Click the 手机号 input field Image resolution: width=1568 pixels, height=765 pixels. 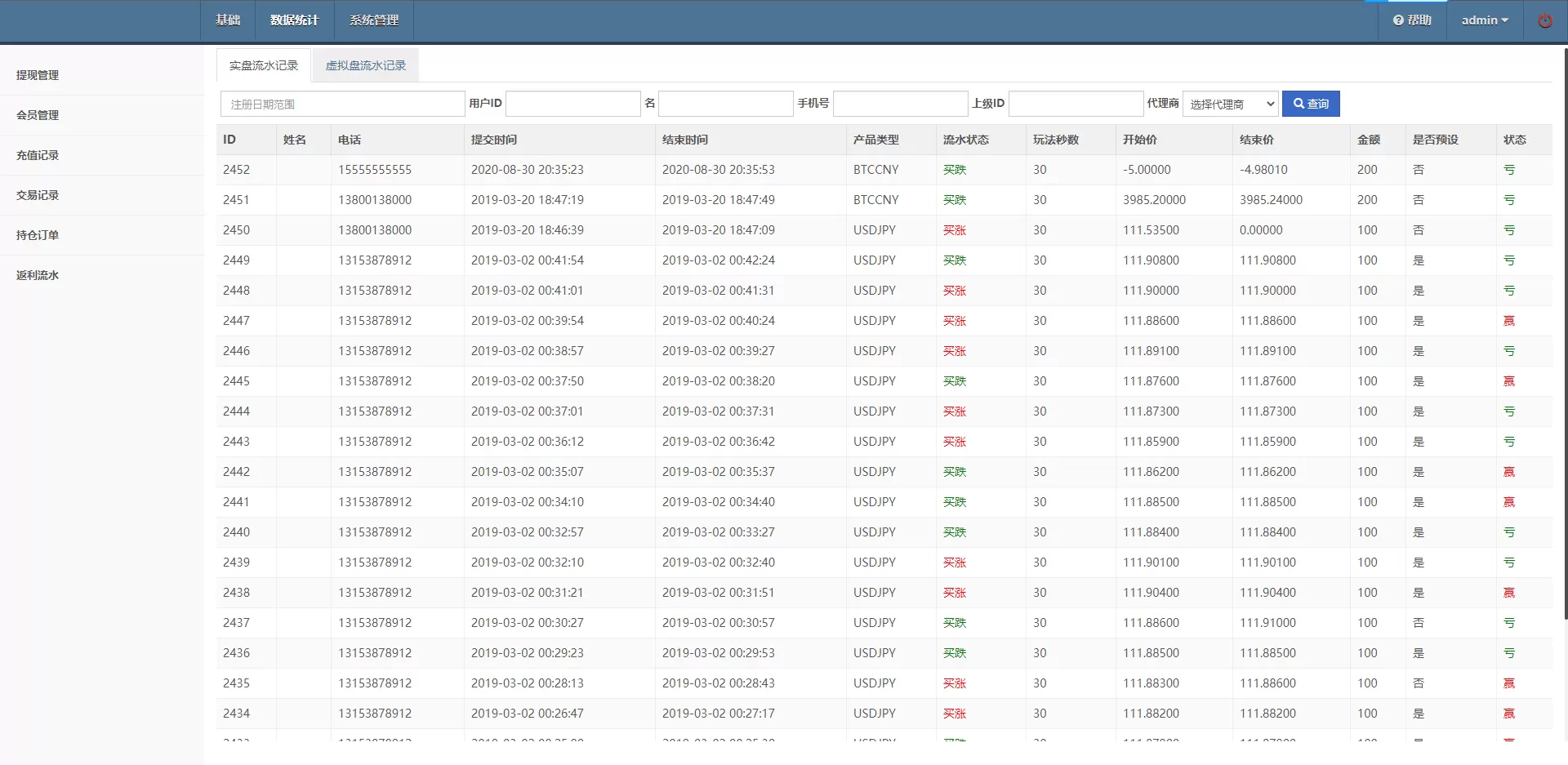pos(900,104)
